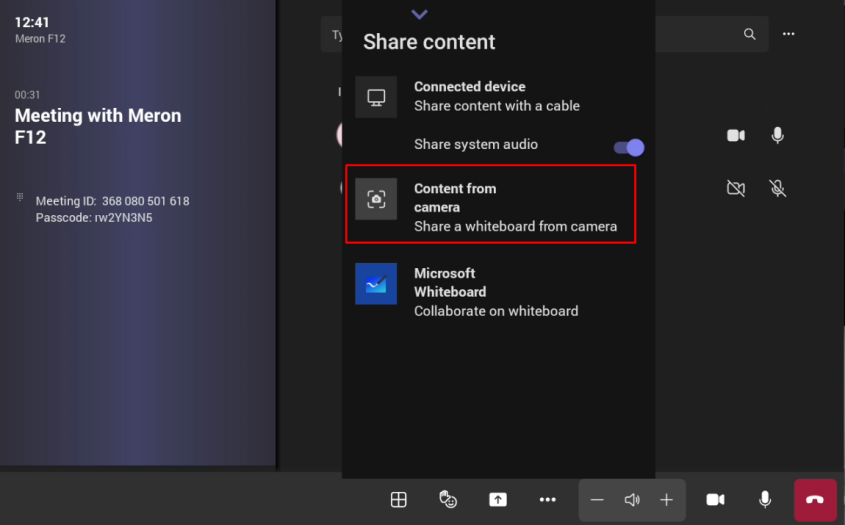Select Connected device share with cable
845x525 pixels.
496,96
